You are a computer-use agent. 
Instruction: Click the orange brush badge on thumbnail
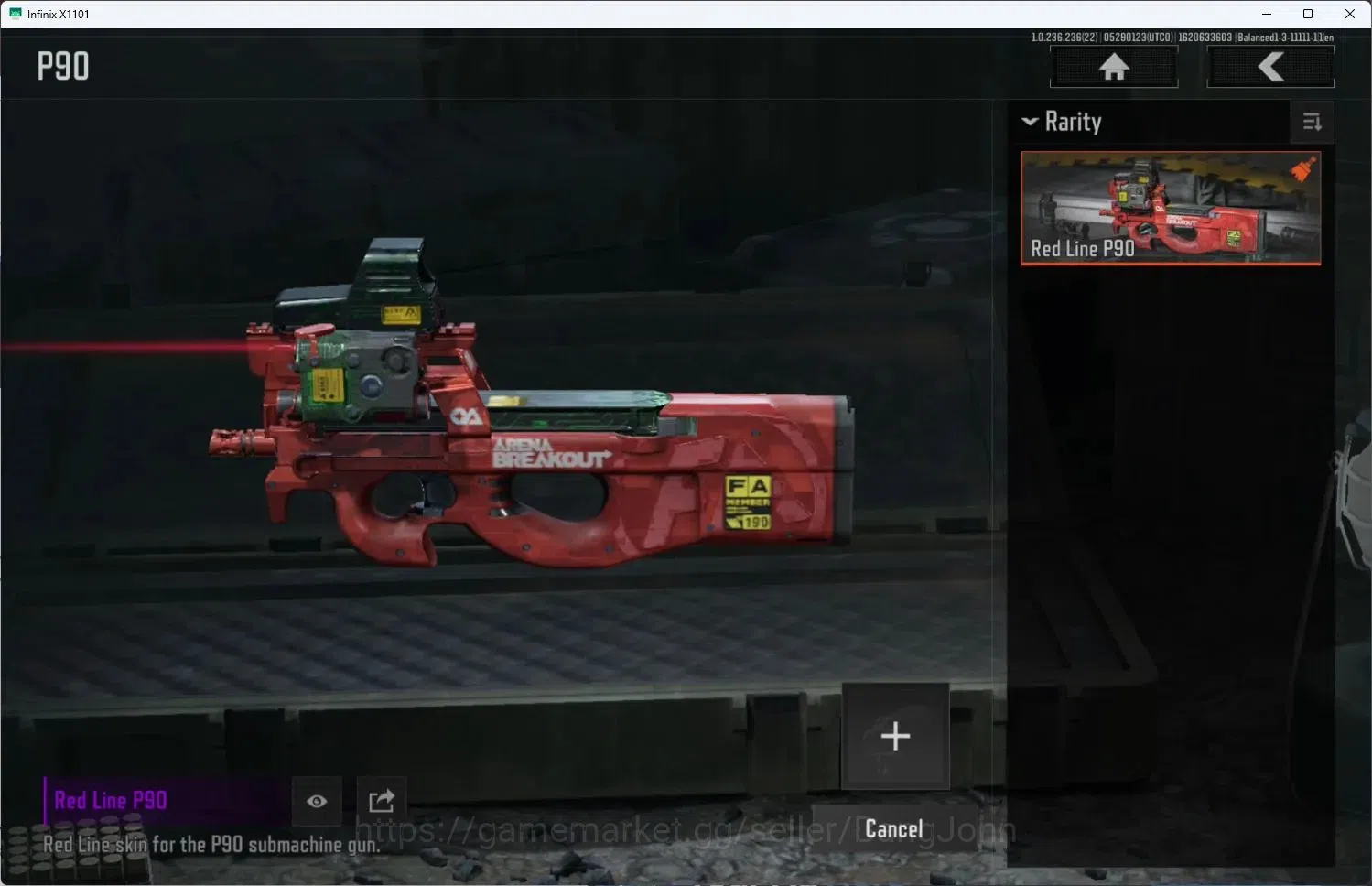1303,168
